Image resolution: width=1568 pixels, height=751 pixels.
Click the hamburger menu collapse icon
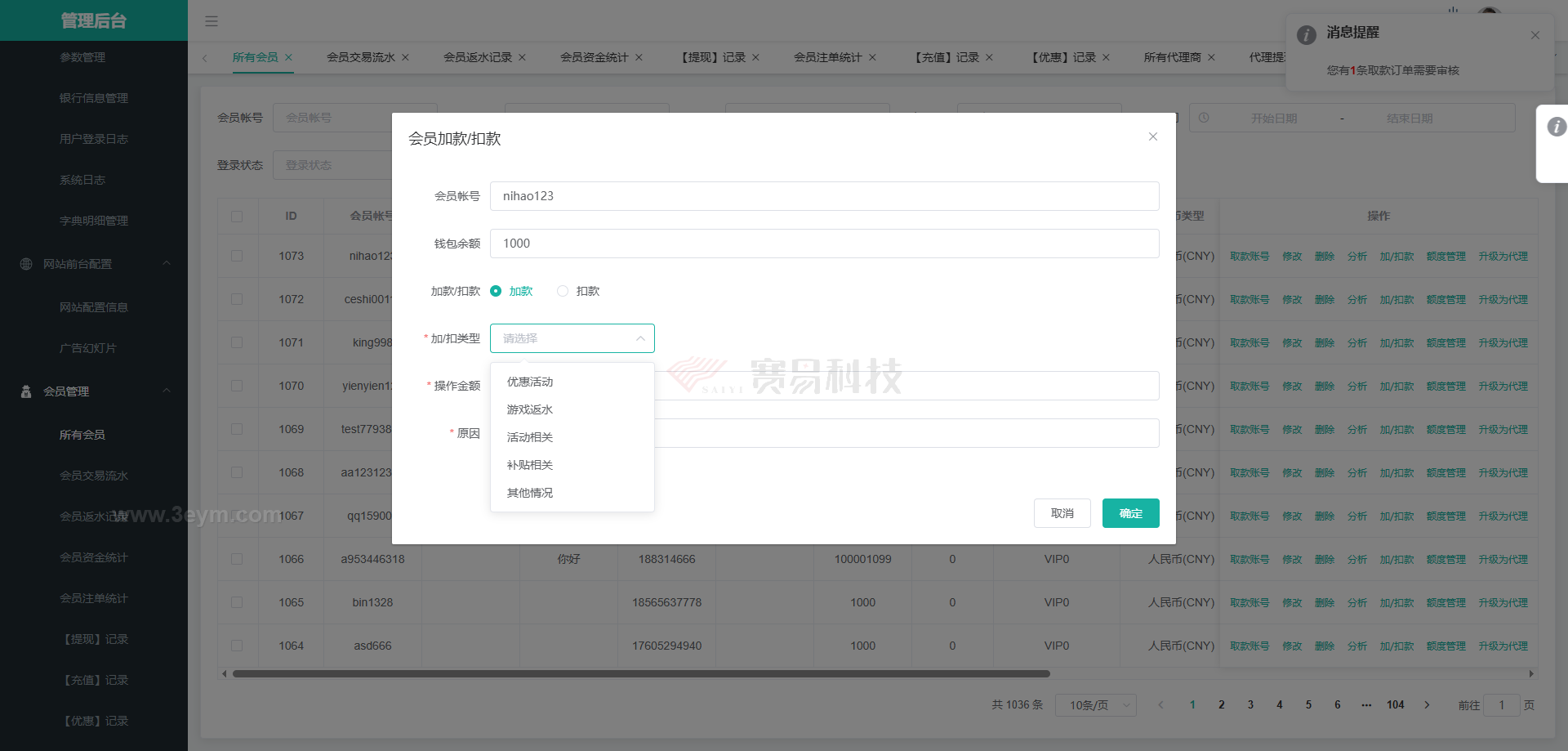[x=212, y=21]
